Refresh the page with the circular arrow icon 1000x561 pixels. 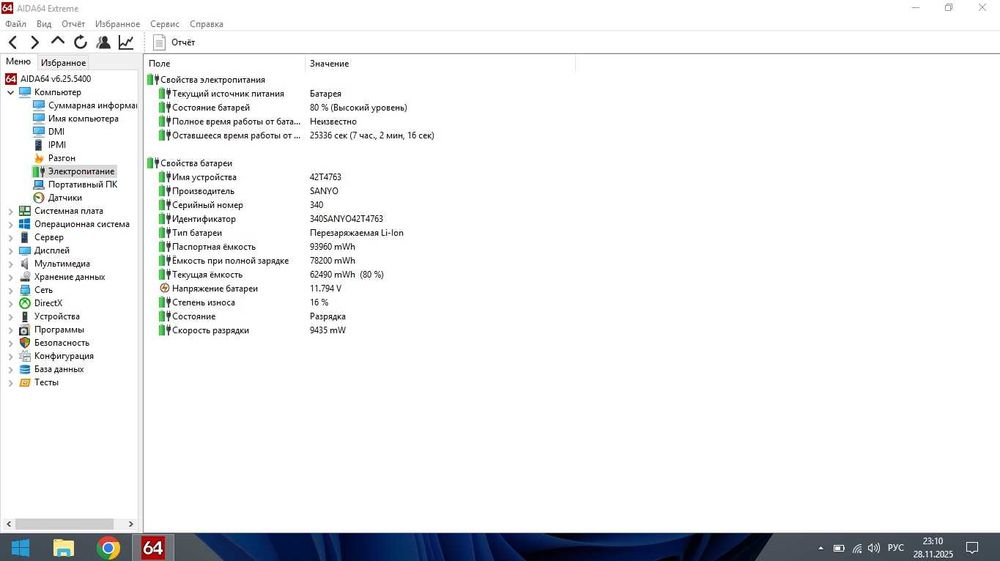(80, 42)
